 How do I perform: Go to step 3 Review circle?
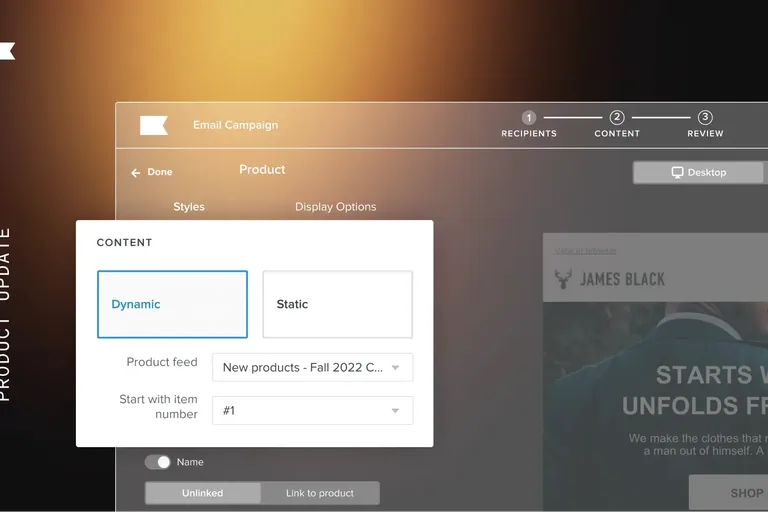[705, 118]
